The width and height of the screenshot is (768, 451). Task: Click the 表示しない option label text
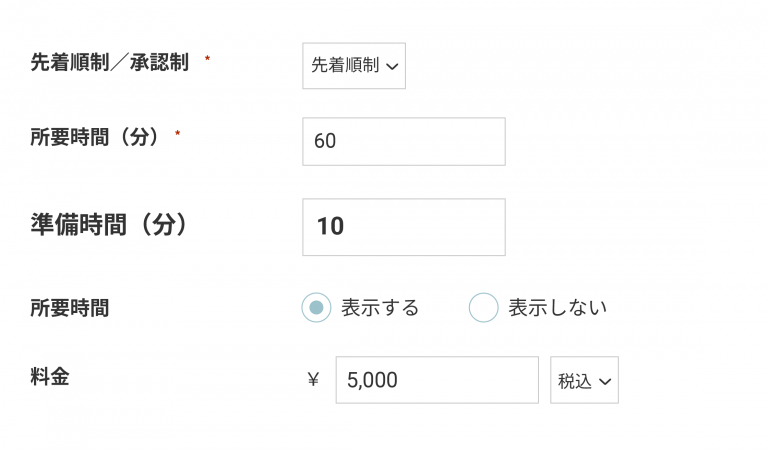(x=557, y=308)
